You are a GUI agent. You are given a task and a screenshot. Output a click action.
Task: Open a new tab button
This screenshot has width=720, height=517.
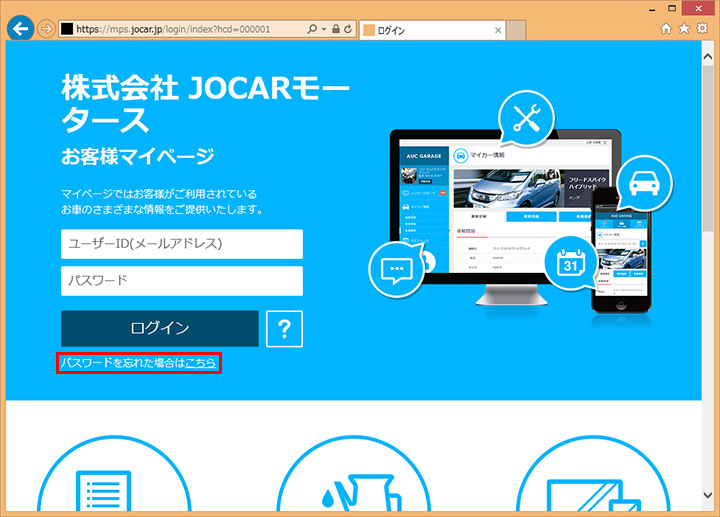[x=516, y=30]
